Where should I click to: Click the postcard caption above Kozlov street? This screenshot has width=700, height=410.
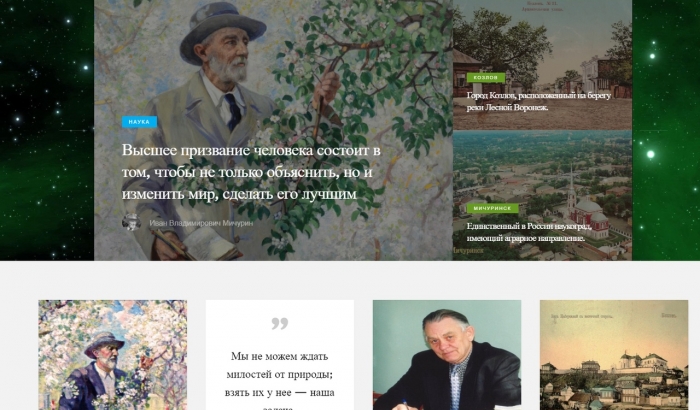click(543, 6)
